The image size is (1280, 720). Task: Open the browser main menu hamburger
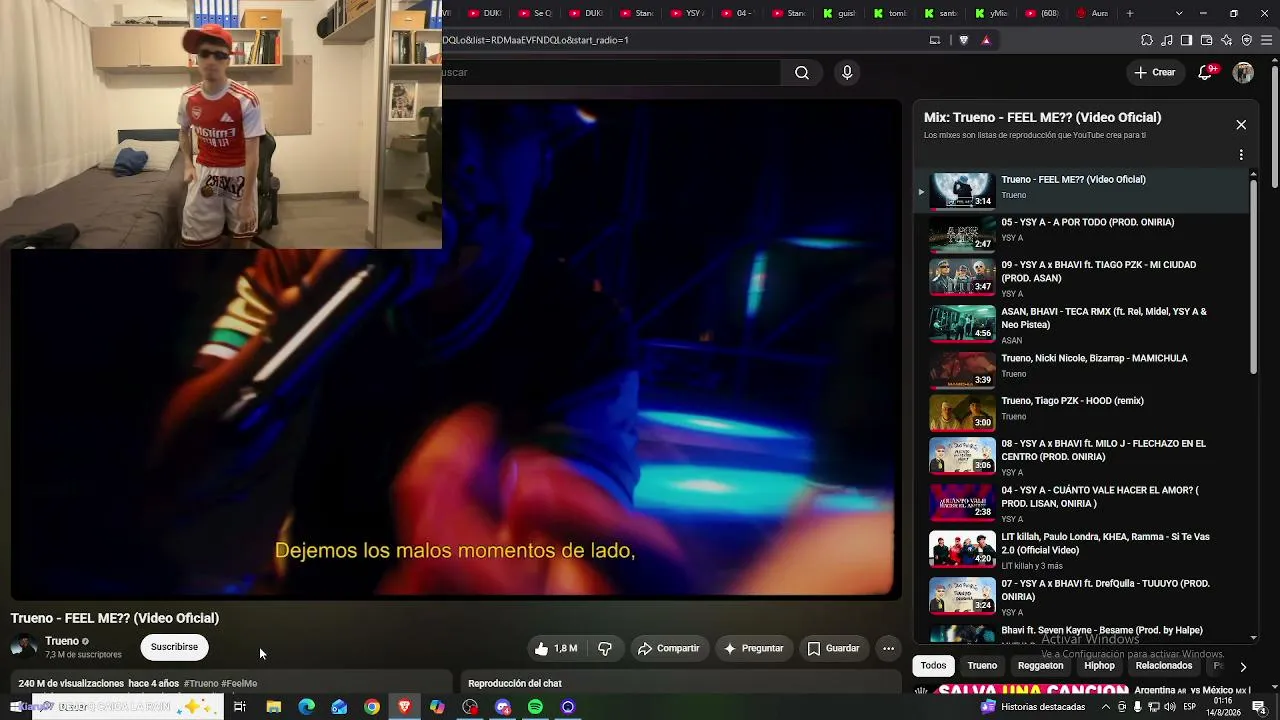(x=1267, y=40)
